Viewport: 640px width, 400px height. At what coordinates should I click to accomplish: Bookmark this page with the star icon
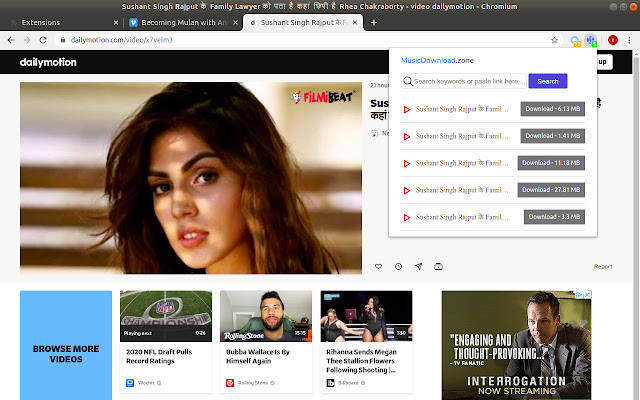coord(554,40)
